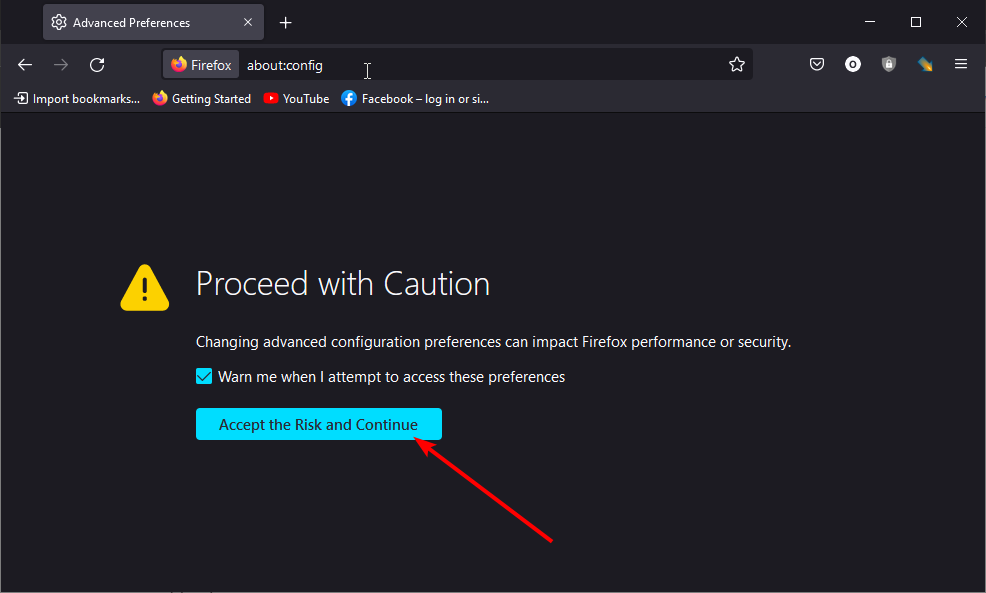The height and width of the screenshot is (593, 986).
Task: Open the YouTube bookmark
Action: [296, 99]
